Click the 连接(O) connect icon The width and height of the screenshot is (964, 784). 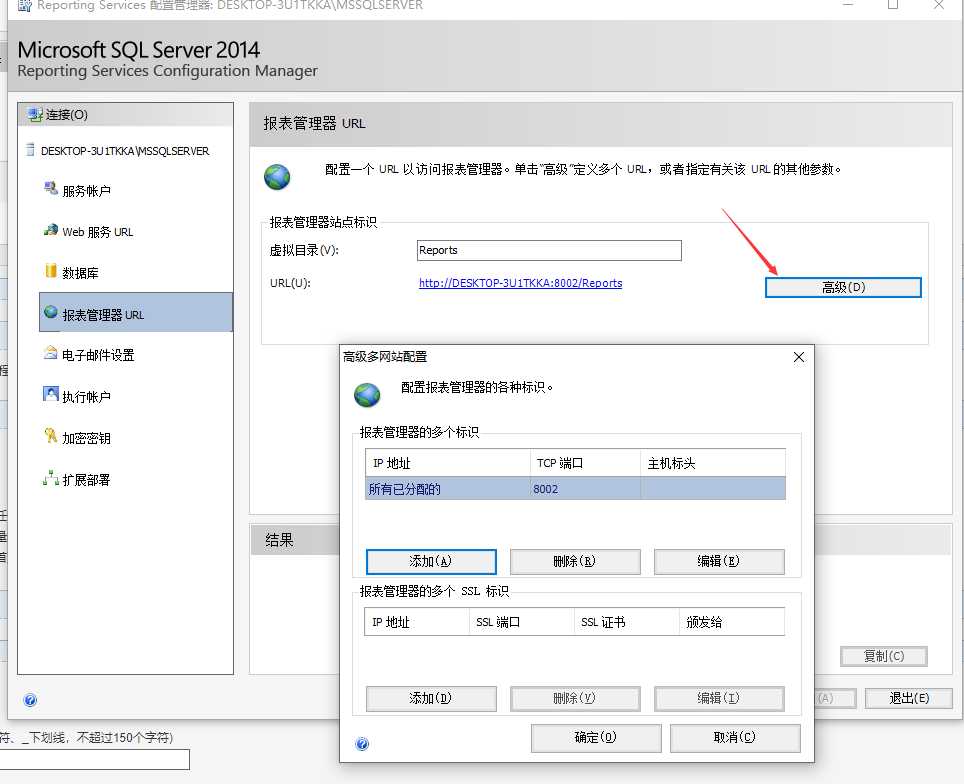(x=34, y=114)
